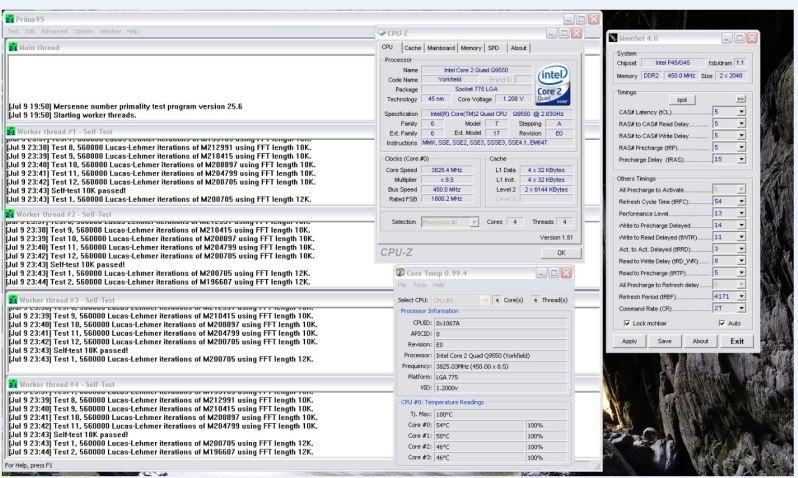Image resolution: width=798 pixels, height=478 pixels.
Task: Click the Bus Speed value 450.0 MHz
Action: 447,189
